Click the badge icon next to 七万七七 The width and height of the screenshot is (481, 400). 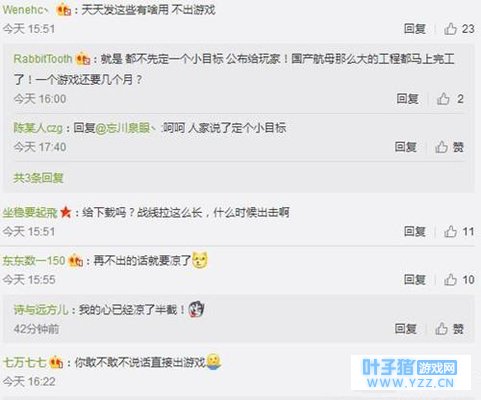[x=56, y=362]
